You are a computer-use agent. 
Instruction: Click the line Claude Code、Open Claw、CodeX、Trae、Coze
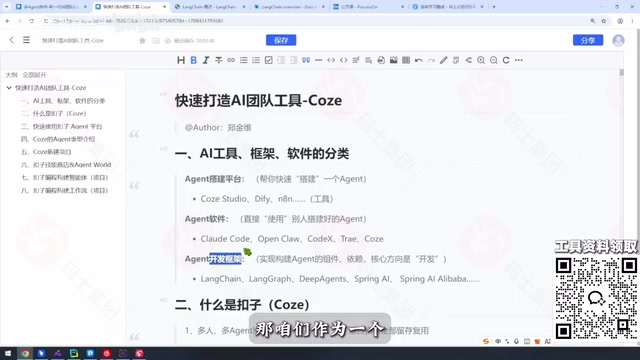click(x=292, y=239)
